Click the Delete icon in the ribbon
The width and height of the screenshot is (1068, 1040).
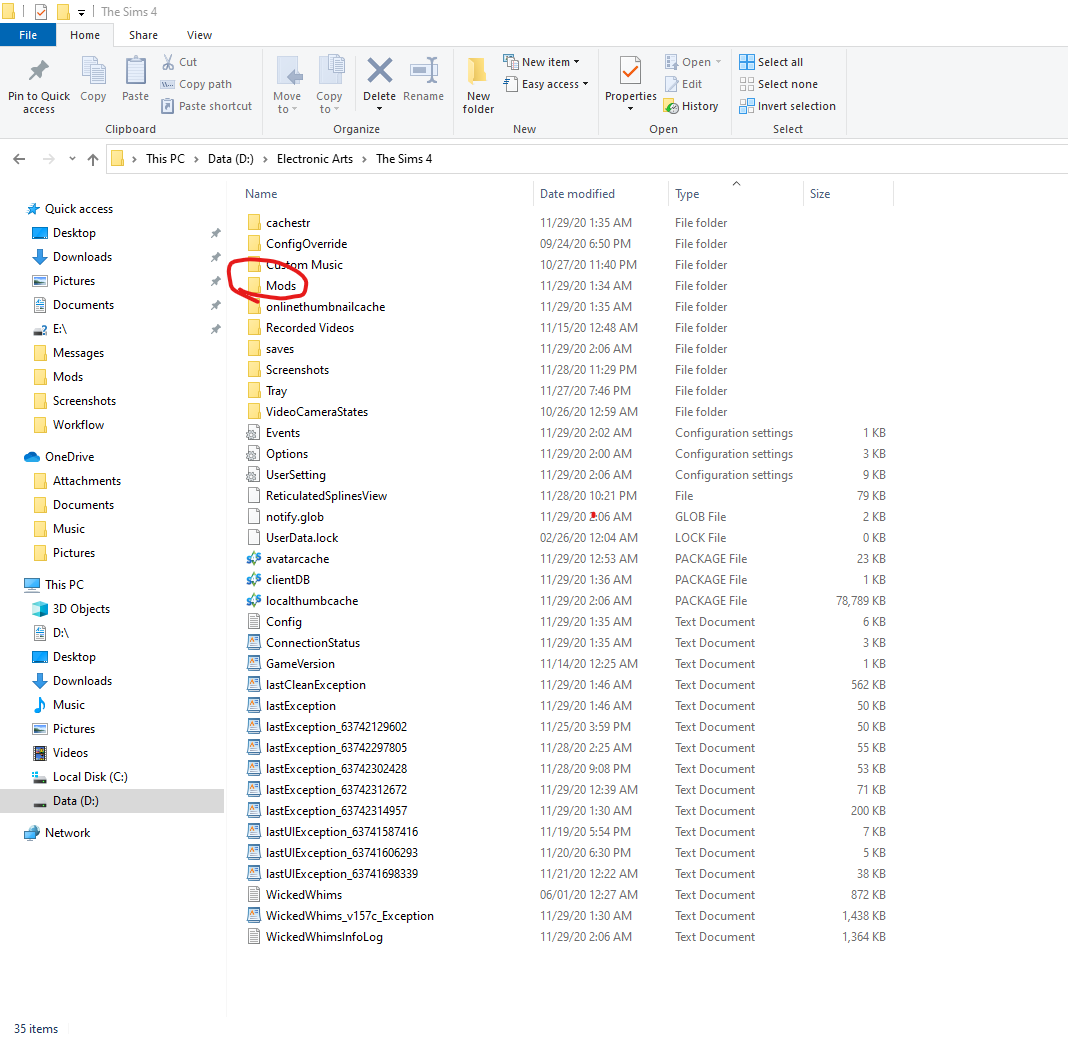[379, 72]
